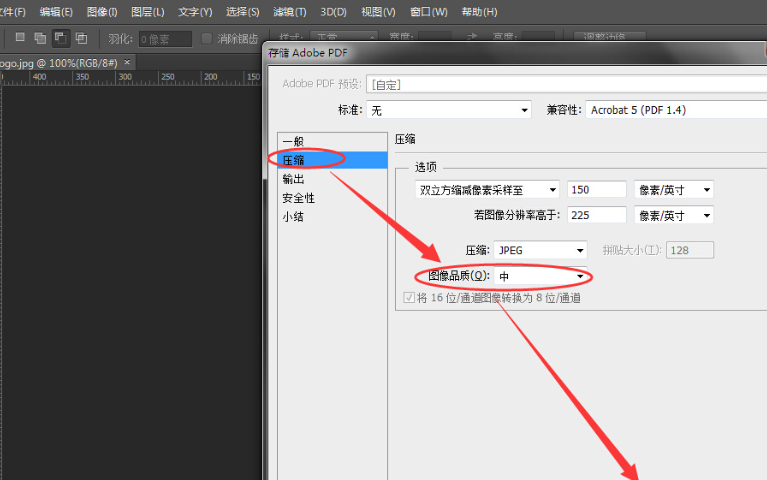Close the logo.jpg document tab

pos(127,62)
